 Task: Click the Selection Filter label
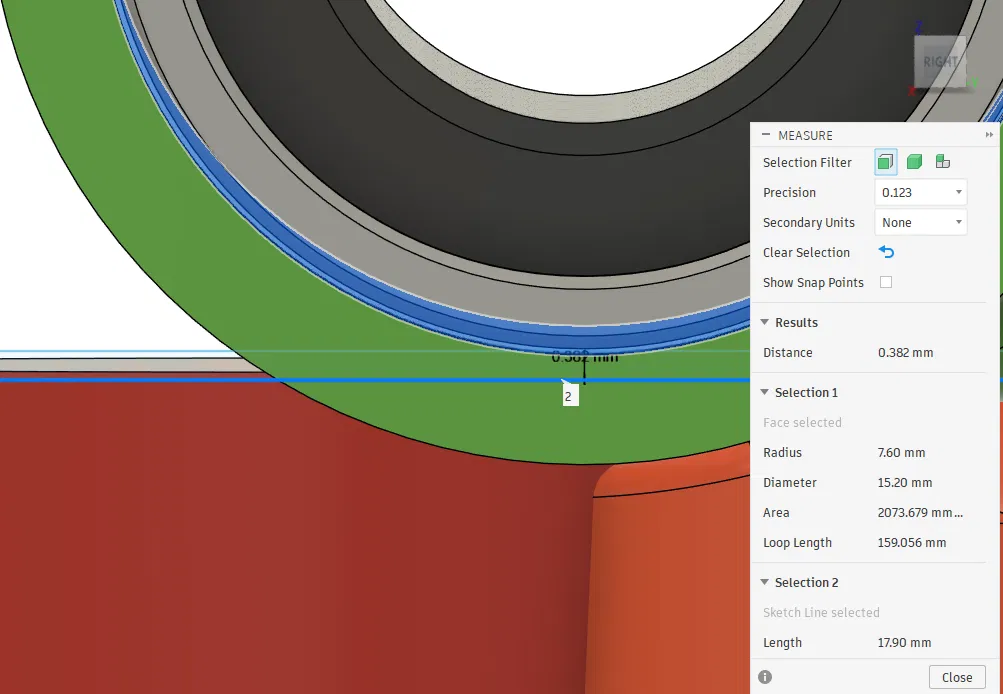pyautogui.click(x=807, y=162)
